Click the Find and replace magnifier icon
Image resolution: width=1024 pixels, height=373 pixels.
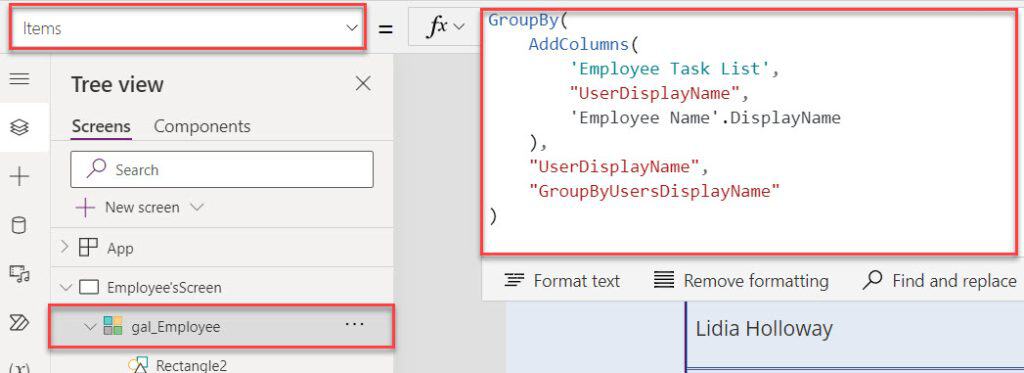pyautogui.click(x=872, y=281)
